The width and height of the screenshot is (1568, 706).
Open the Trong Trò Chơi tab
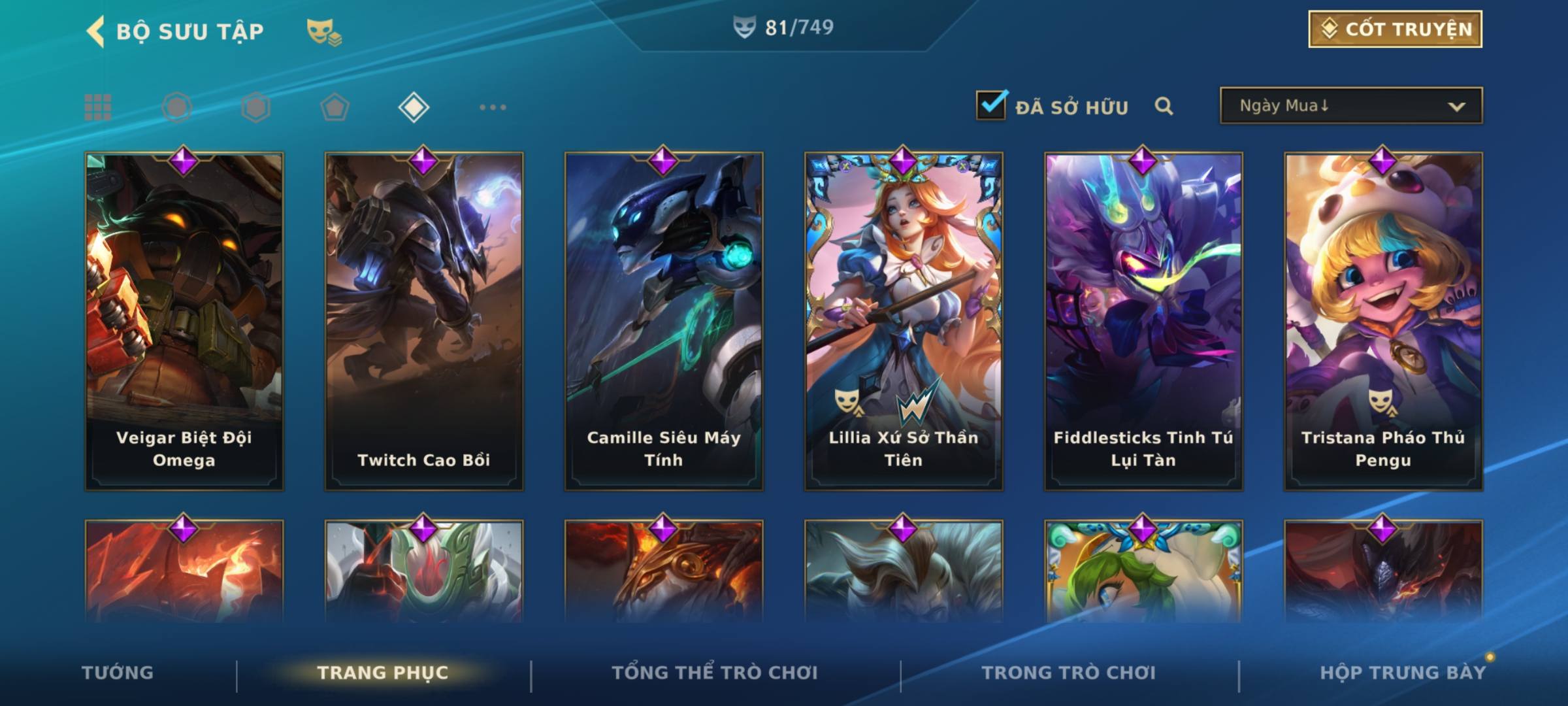[1069, 672]
